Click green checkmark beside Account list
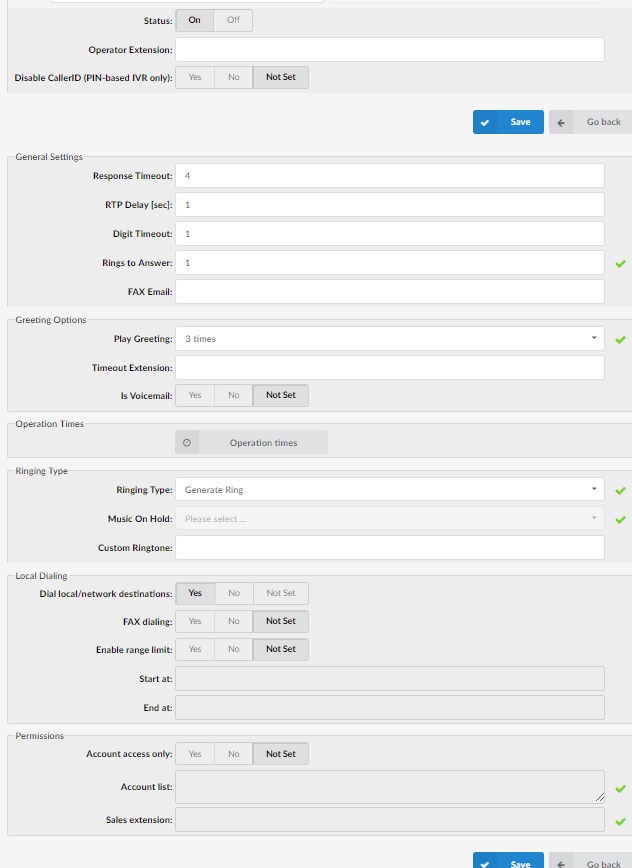632x868 pixels. (x=620, y=788)
